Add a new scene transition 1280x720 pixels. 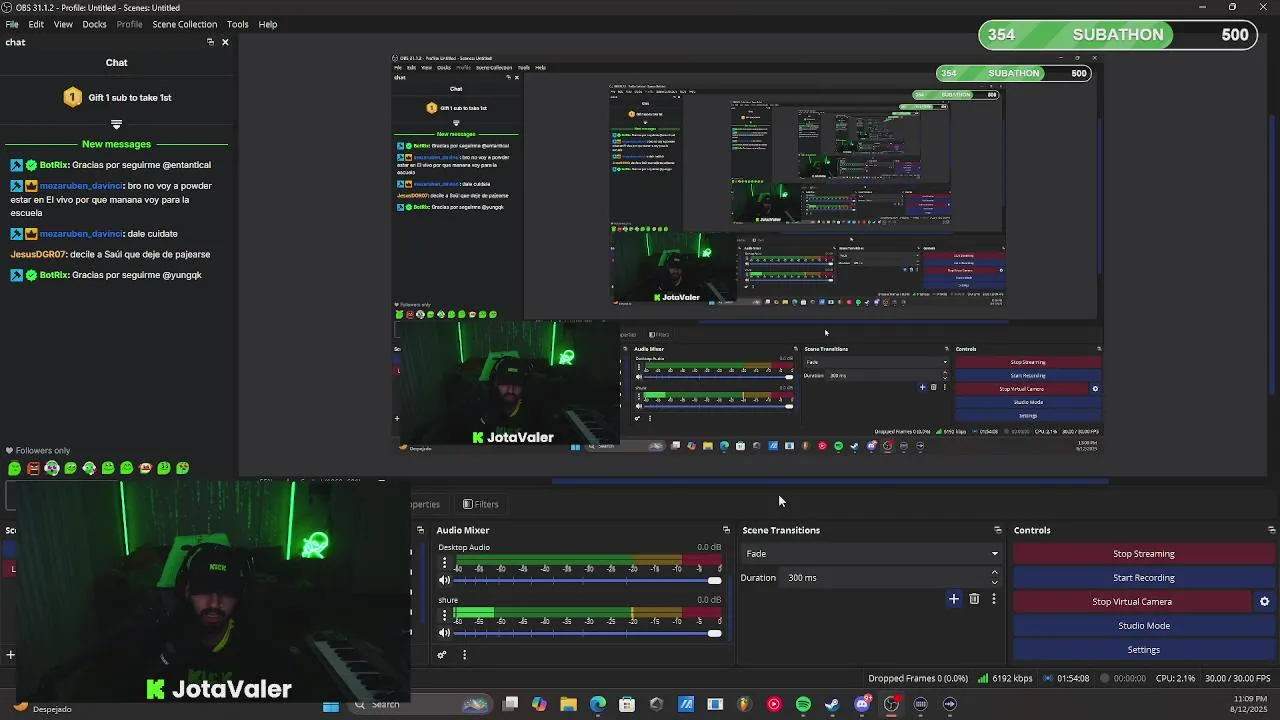tap(954, 599)
